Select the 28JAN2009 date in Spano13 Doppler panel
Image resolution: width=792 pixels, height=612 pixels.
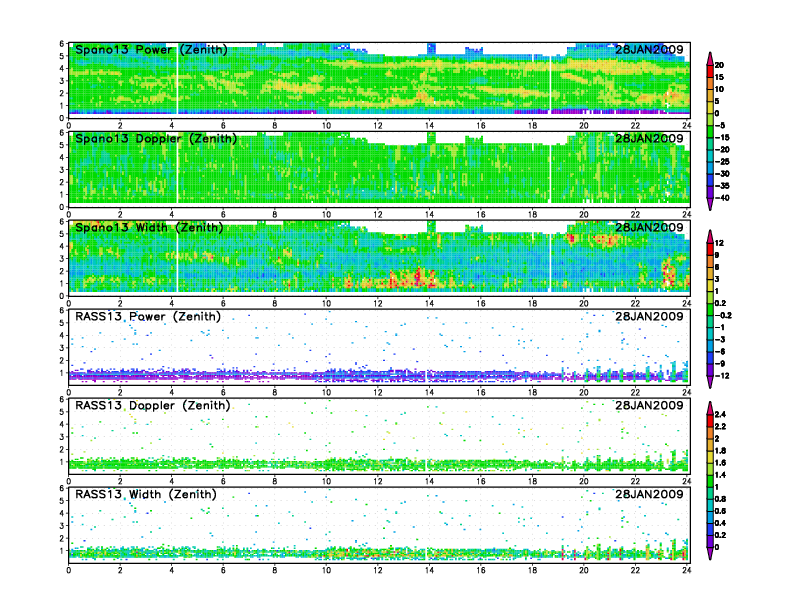[x=649, y=138]
